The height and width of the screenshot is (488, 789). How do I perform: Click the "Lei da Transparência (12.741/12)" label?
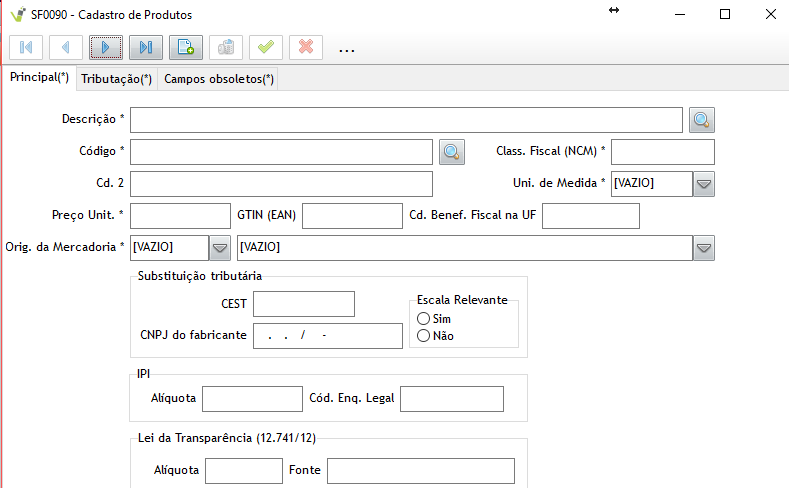[x=227, y=438]
